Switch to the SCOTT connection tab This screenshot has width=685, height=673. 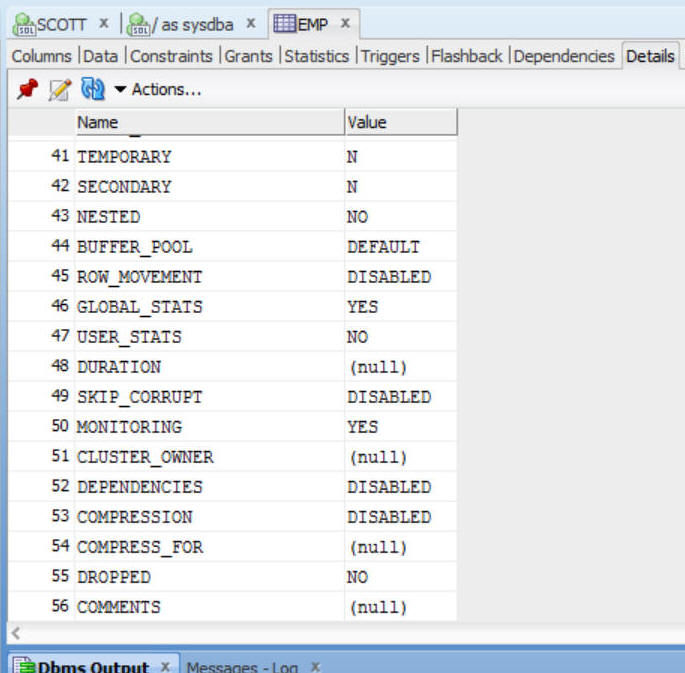58,23
